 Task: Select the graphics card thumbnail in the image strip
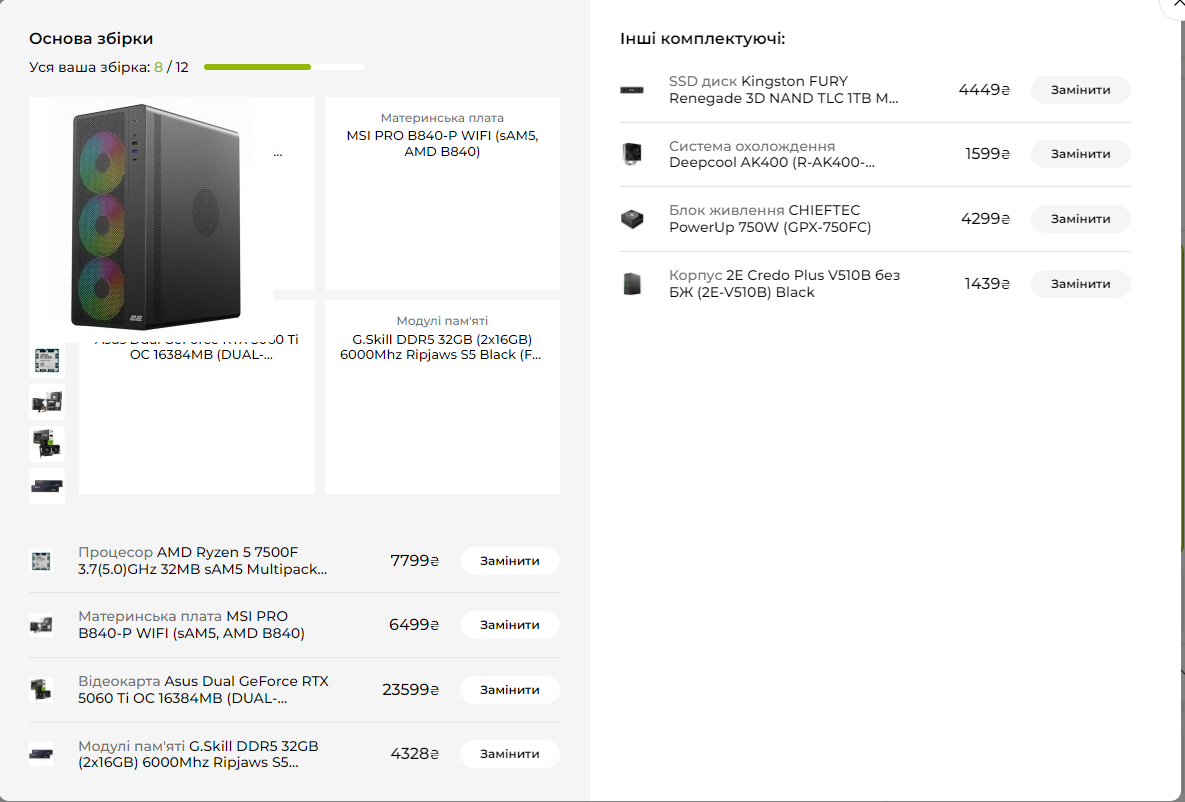pyautogui.click(x=47, y=444)
